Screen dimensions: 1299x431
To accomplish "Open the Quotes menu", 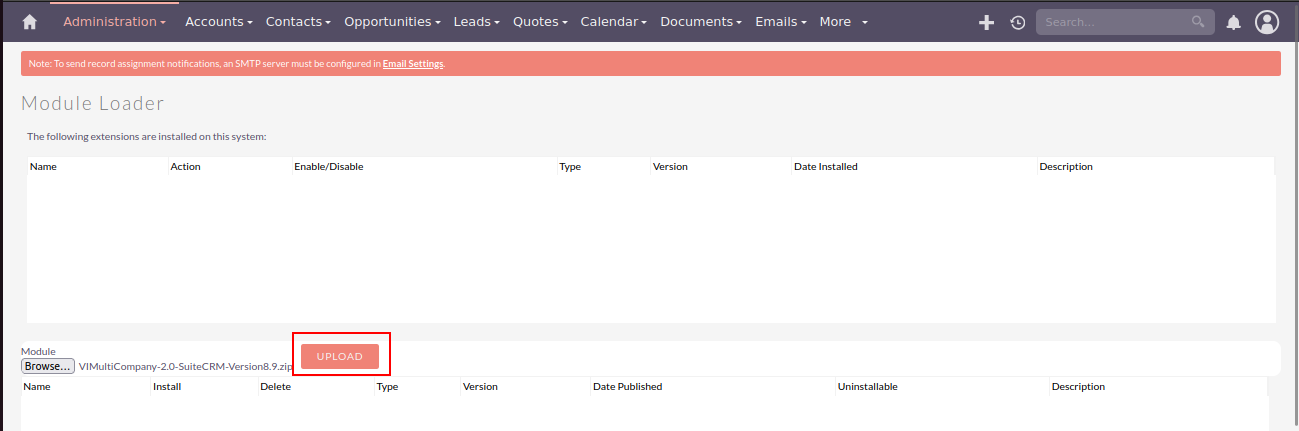I will tap(540, 22).
